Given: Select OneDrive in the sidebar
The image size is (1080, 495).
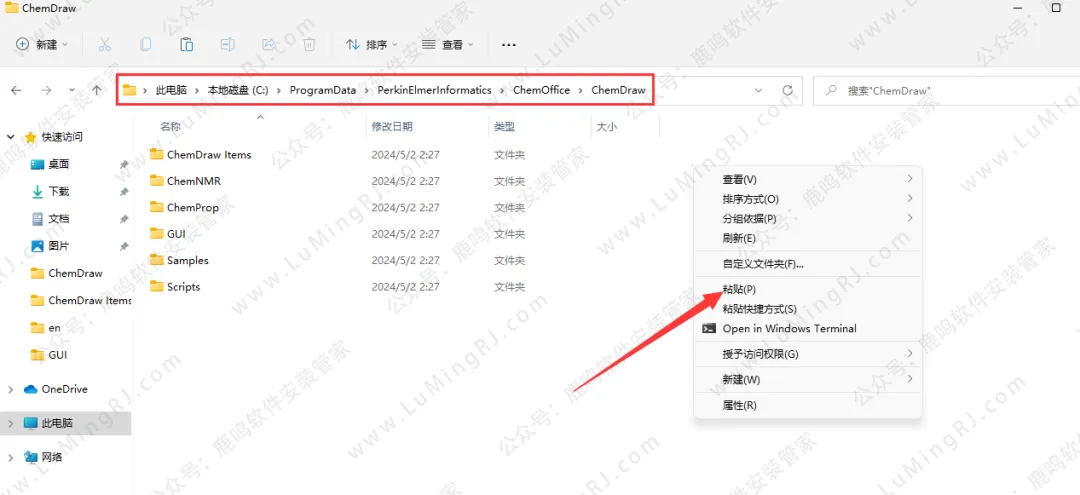Looking at the screenshot, I should 56,389.
